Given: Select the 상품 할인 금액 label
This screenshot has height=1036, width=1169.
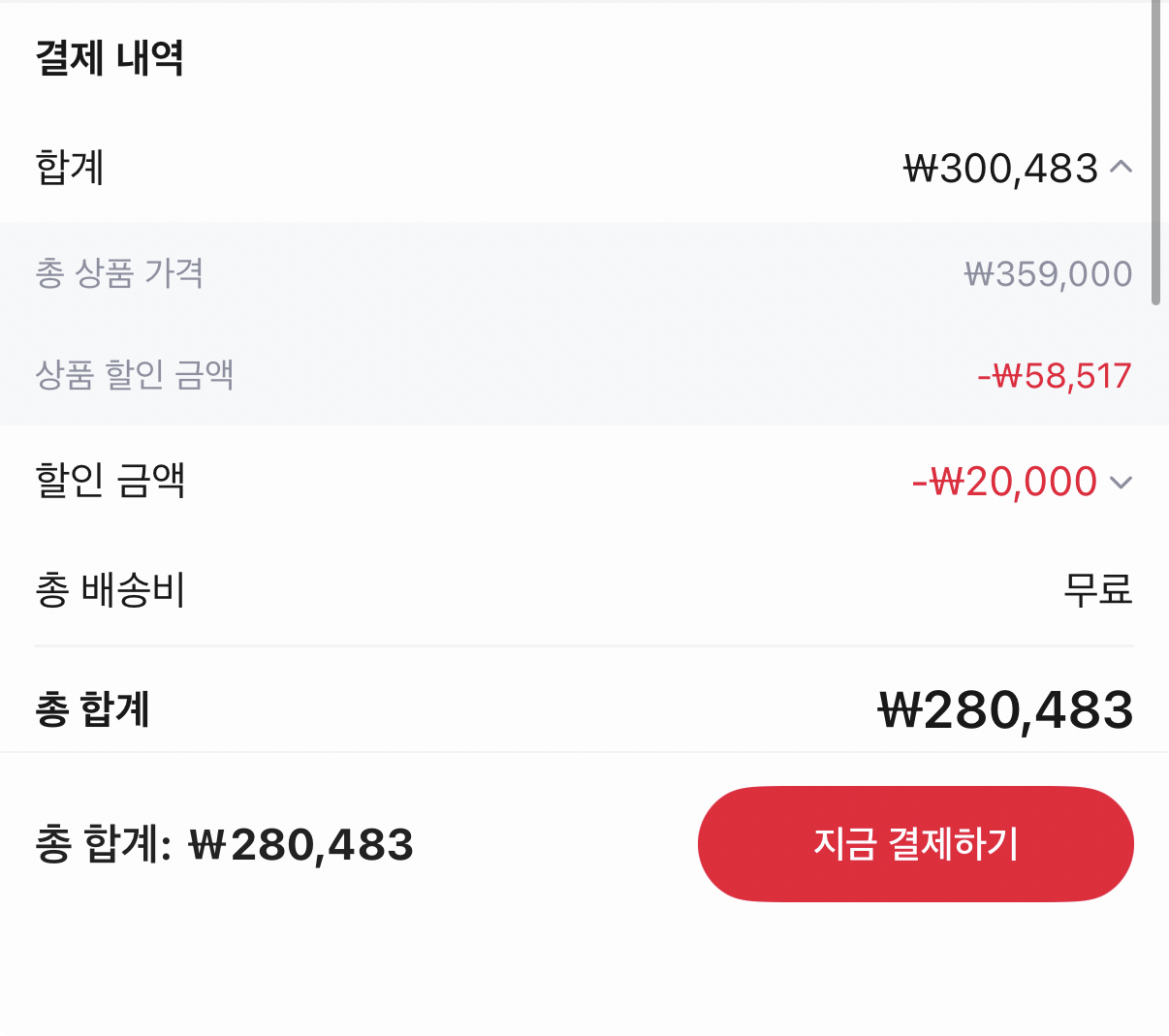Looking at the screenshot, I should 135,375.
